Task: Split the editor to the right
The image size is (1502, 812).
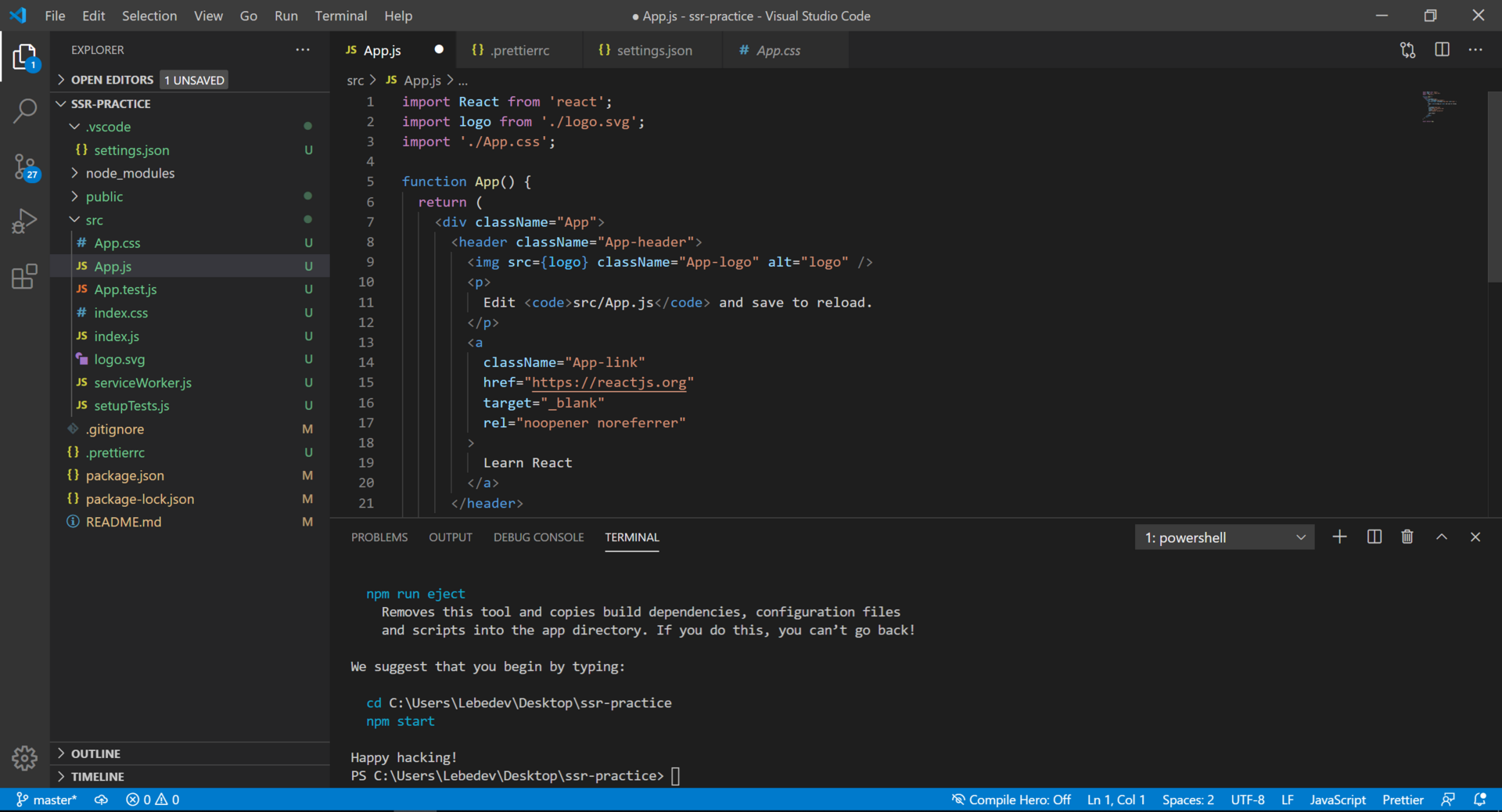Action: 1442,50
